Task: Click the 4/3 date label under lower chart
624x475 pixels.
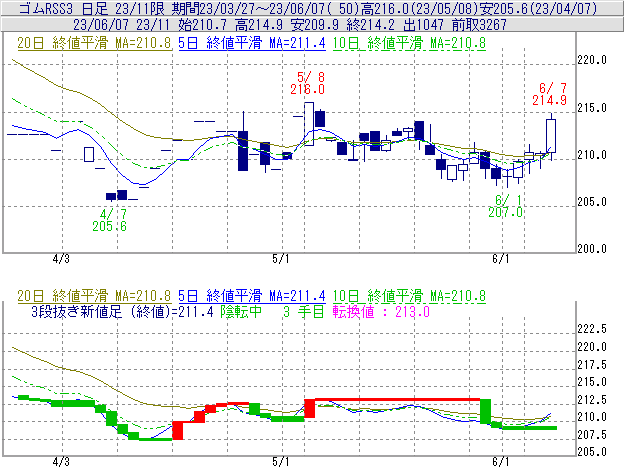Action: [x=61, y=462]
